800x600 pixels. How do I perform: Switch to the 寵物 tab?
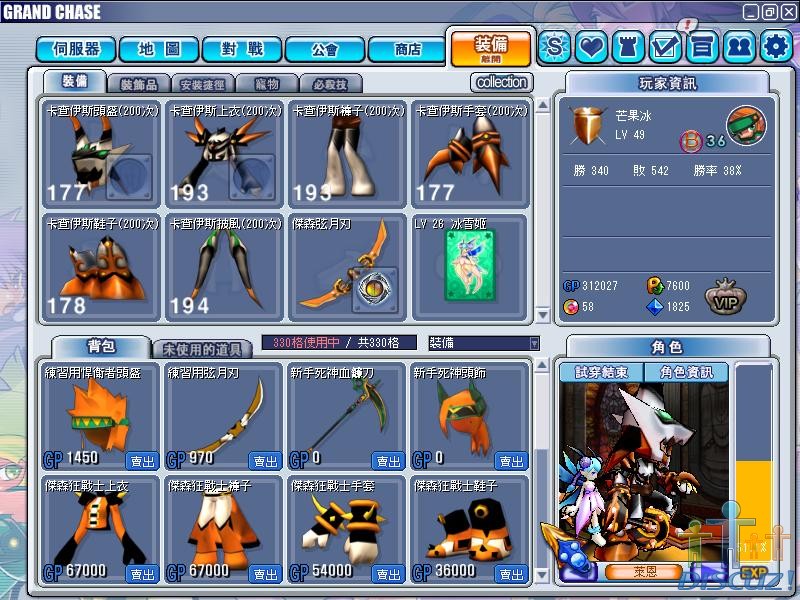pyautogui.click(x=267, y=84)
